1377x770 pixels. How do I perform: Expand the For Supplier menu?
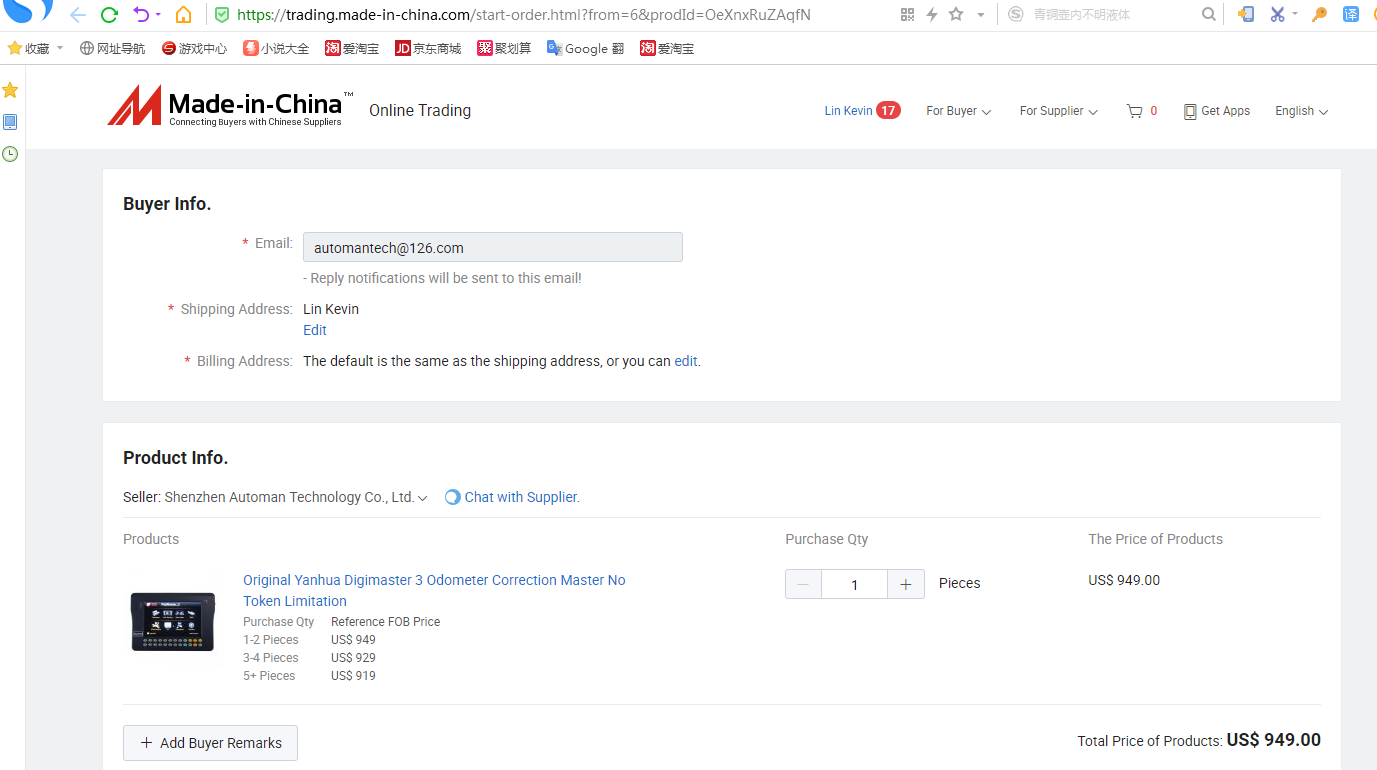(1058, 111)
